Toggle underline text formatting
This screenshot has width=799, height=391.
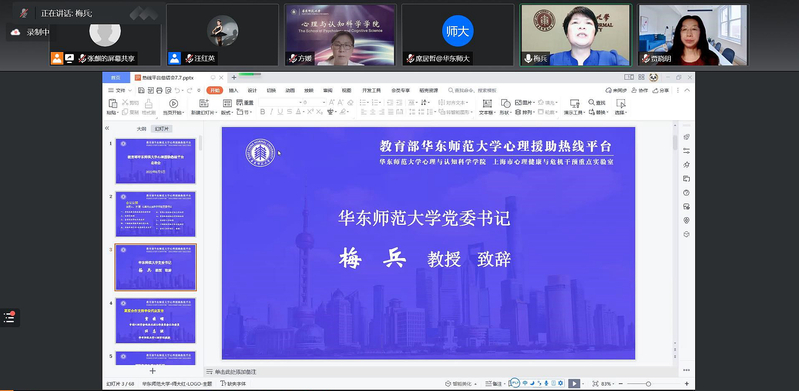[x=280, y=112]
